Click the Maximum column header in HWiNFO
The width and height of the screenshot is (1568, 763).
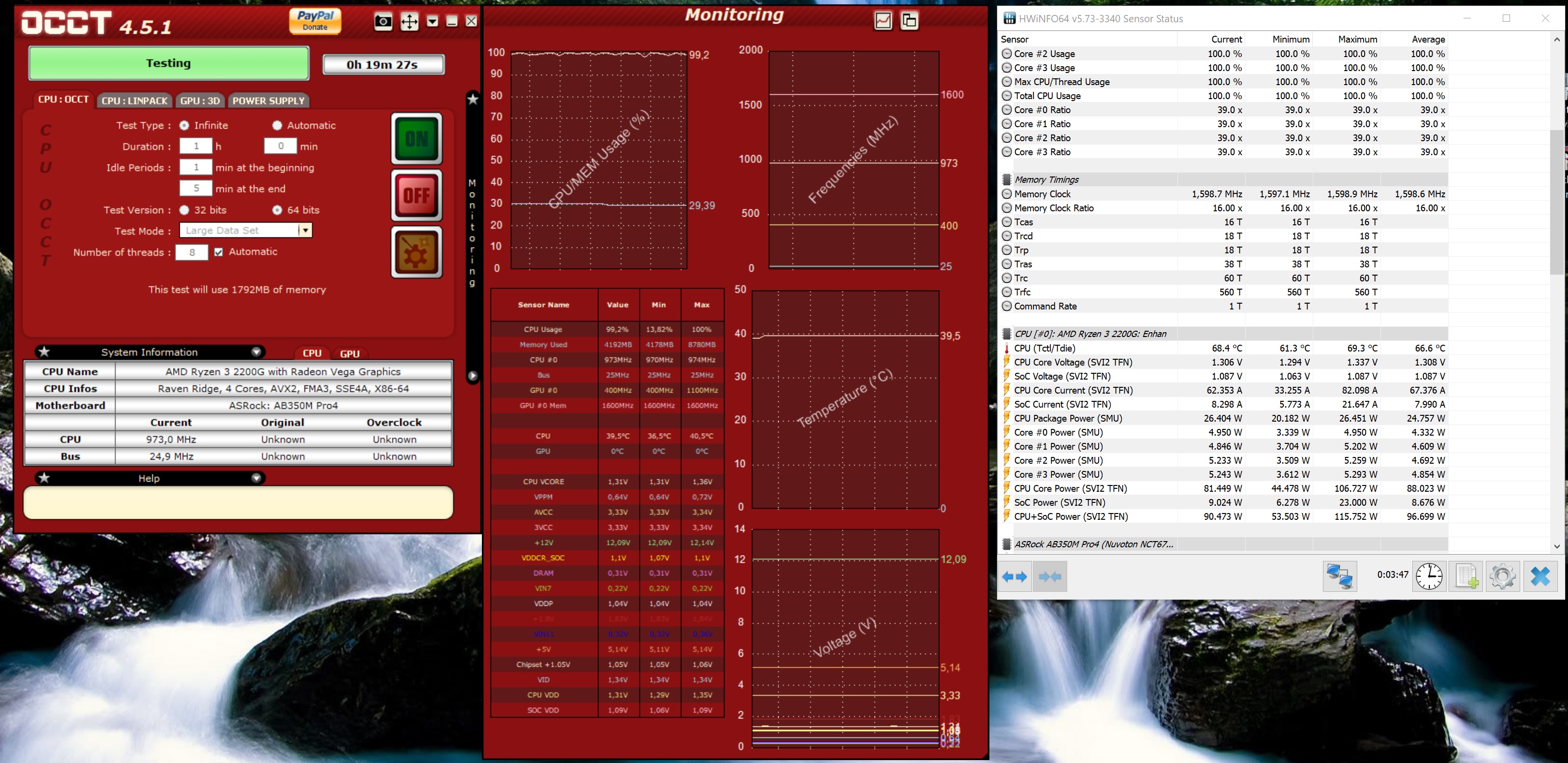pos(1347,39)
